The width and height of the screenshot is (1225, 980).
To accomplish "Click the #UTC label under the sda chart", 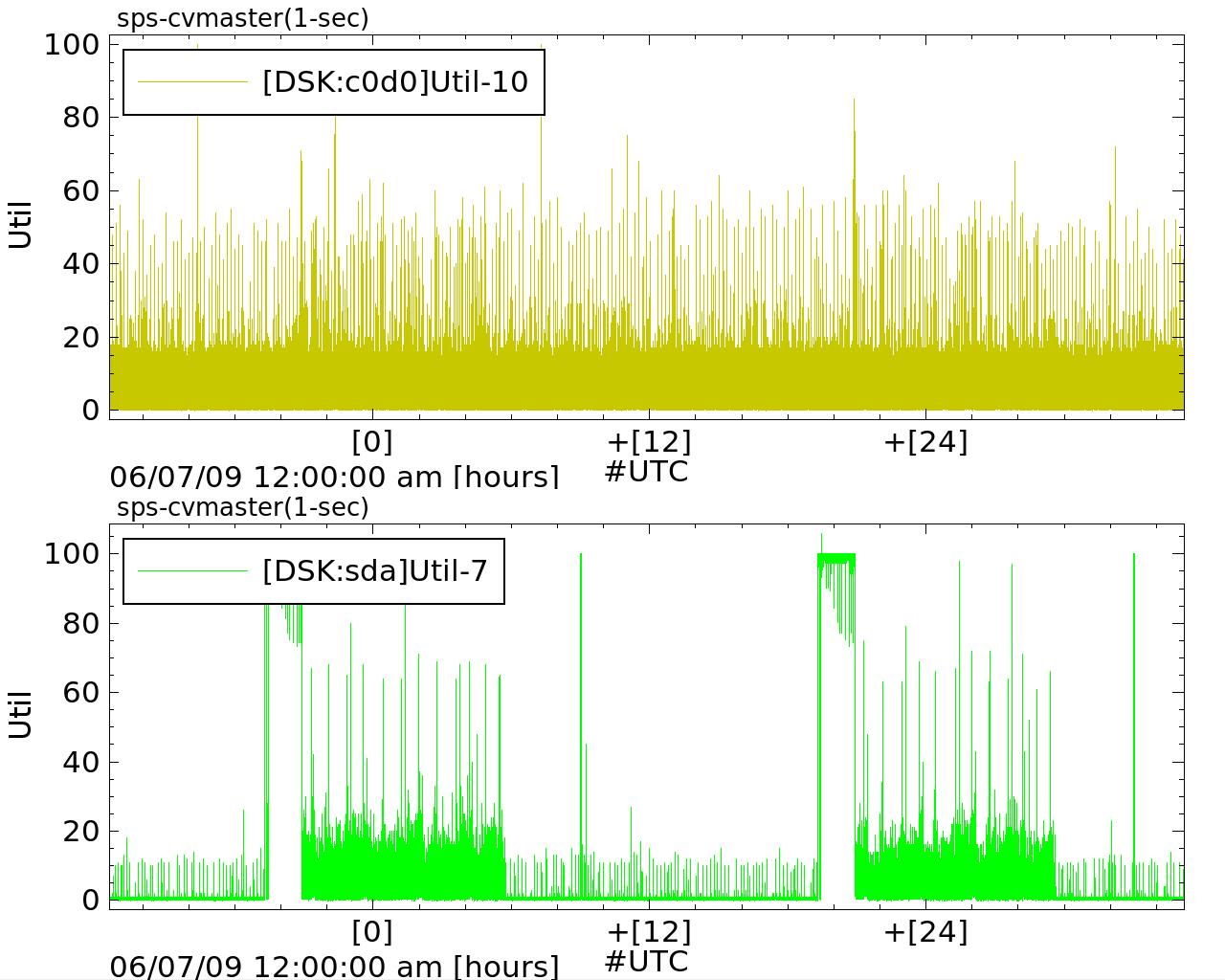I will click(x=646, y=961).
